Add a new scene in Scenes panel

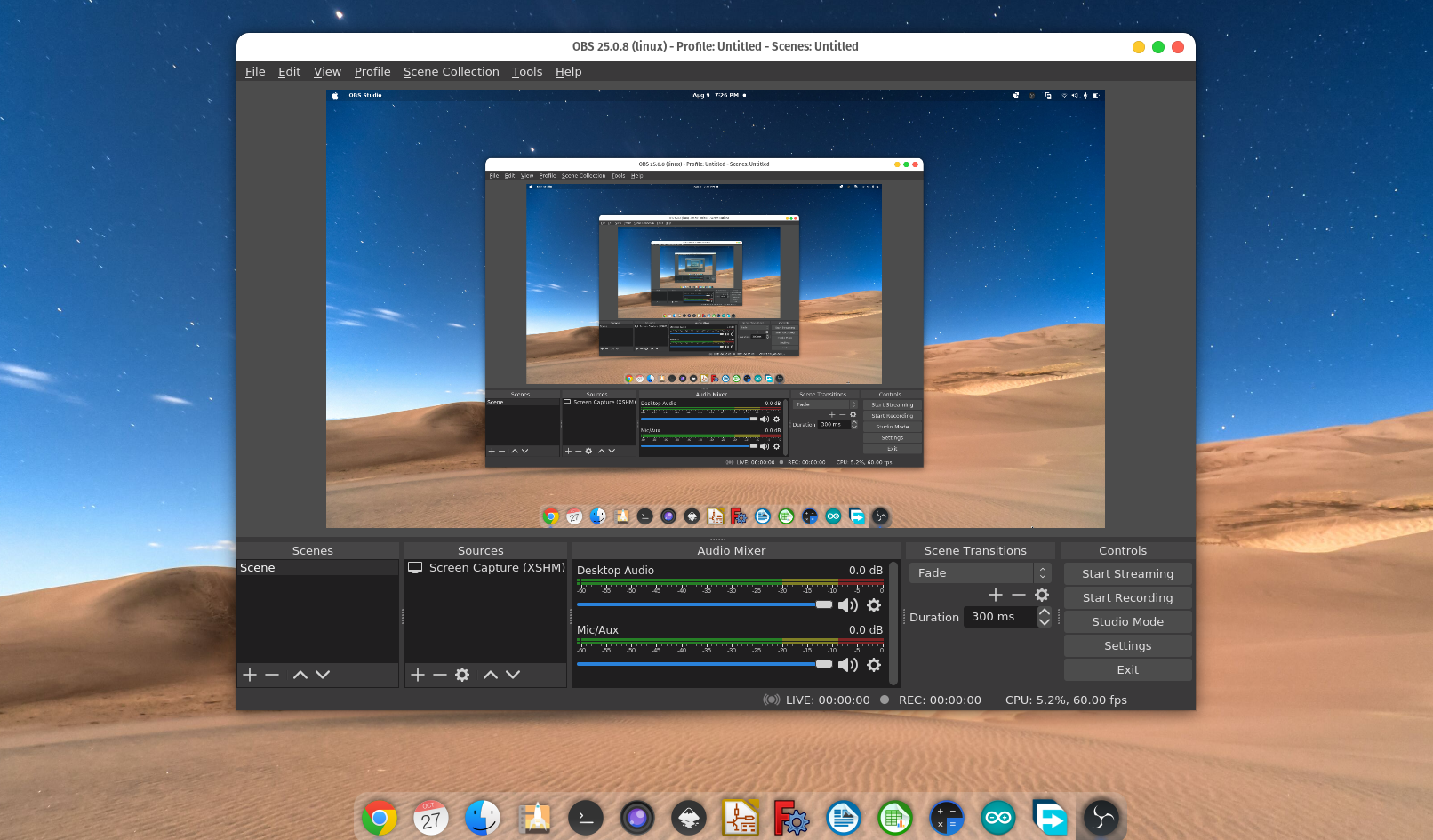coord(250,675)
